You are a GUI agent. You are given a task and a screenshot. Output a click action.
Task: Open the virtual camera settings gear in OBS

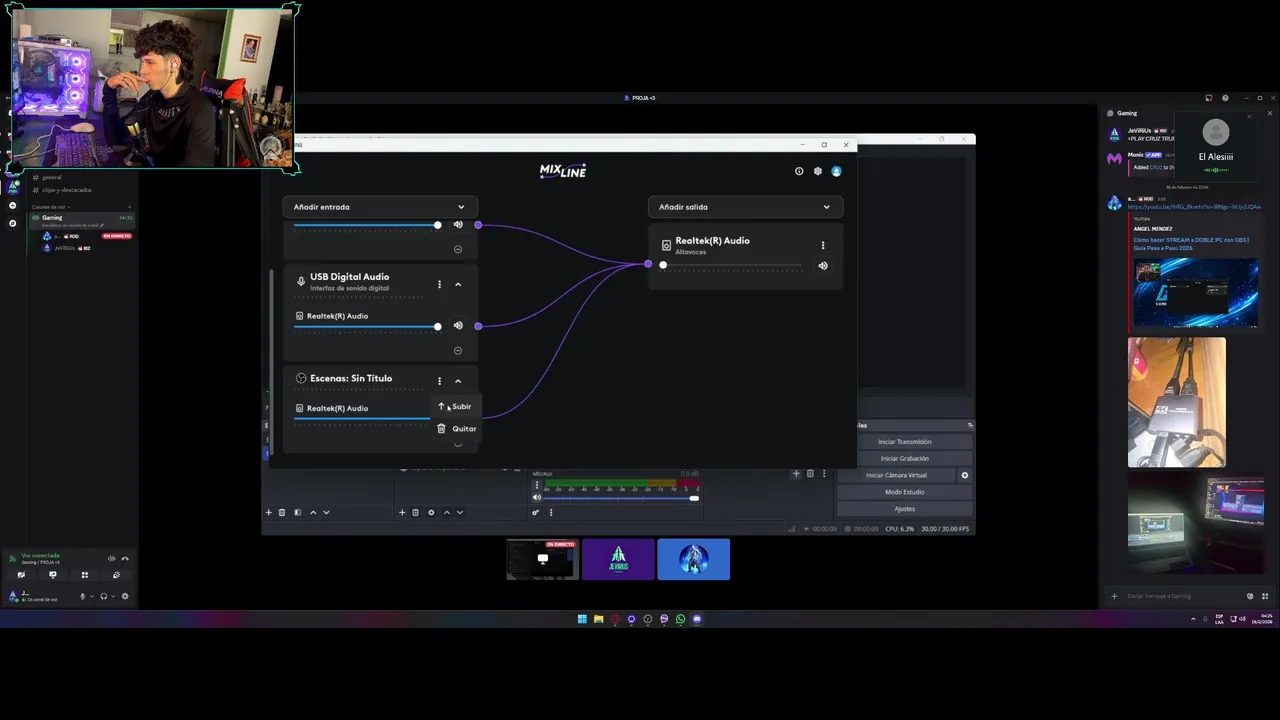(965, 475)
